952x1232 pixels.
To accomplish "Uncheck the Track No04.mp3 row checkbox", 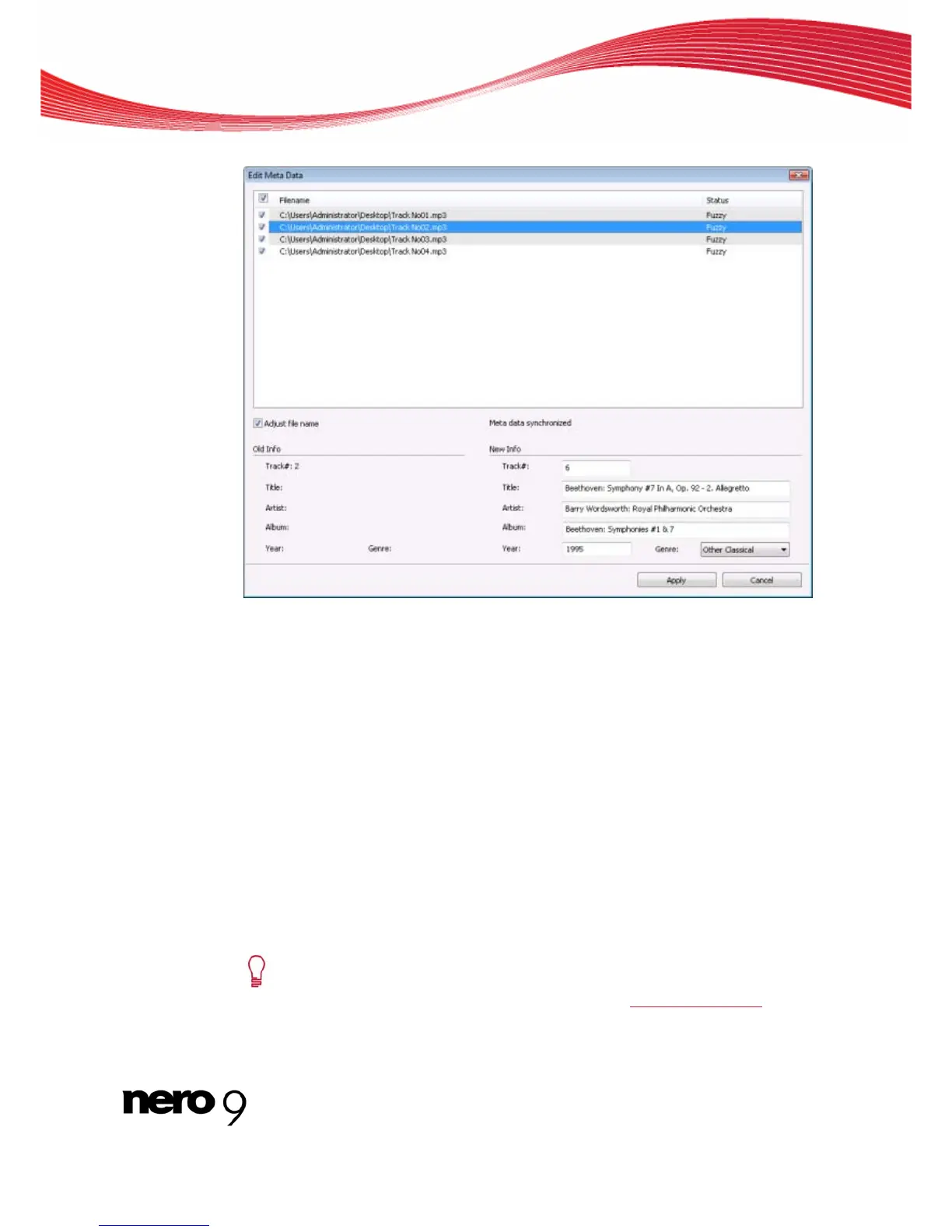I will [x=262, y=251].
